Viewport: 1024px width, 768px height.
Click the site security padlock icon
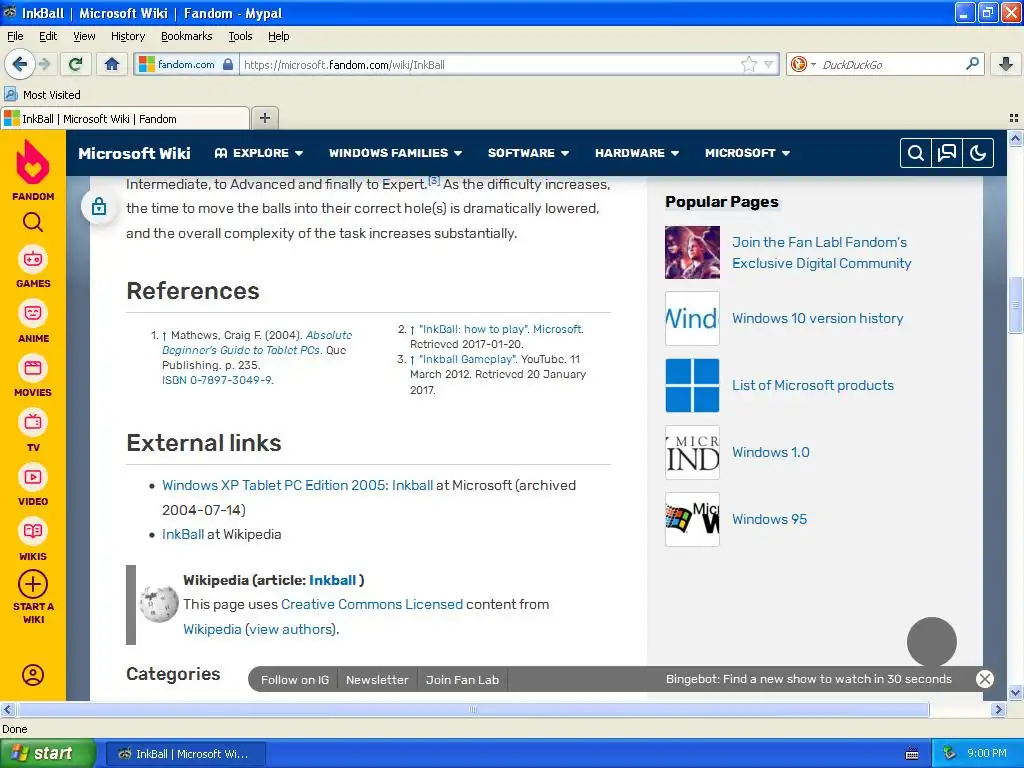[228, 64]
